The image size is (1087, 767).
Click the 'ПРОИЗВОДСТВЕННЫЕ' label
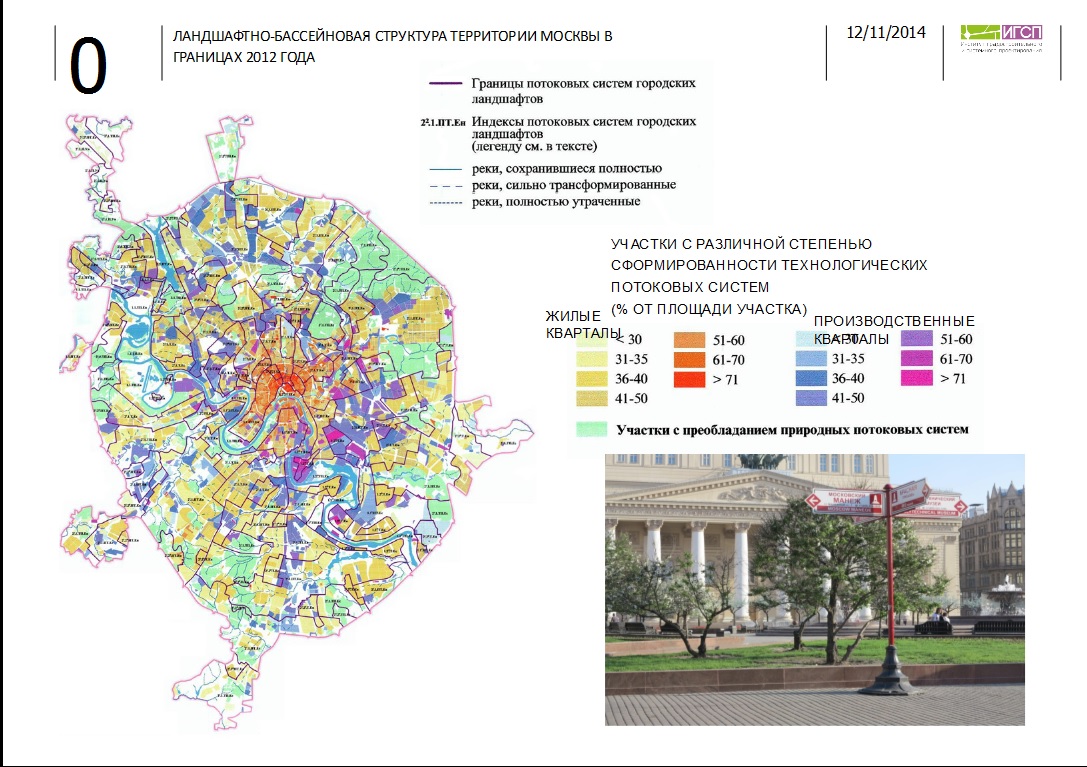coord(894,321)
